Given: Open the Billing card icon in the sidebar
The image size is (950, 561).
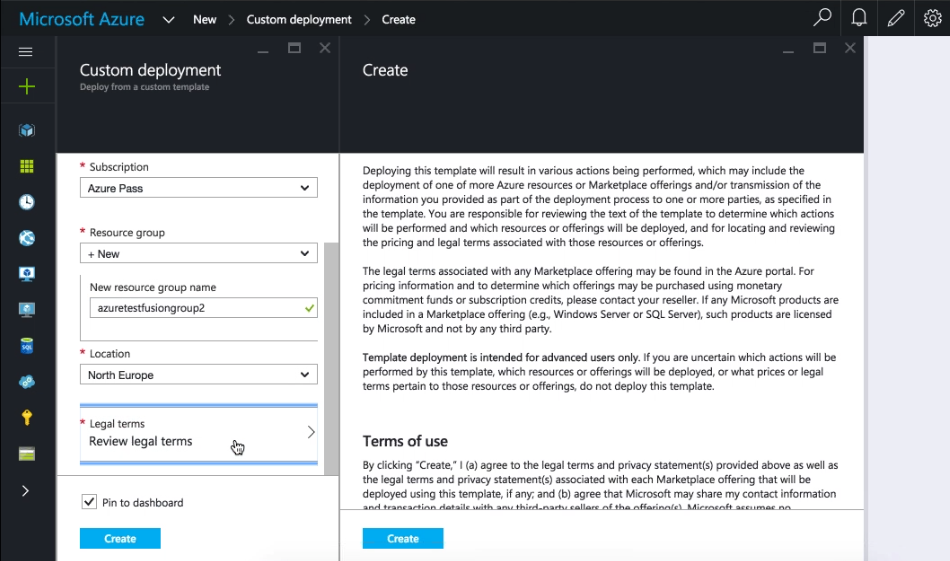Looking at the screenshot, I should pos(27,454).
